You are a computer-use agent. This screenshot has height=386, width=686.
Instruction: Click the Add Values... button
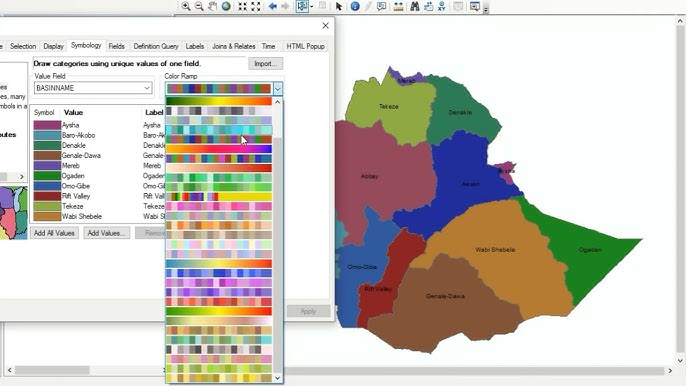tap(106, 233)
